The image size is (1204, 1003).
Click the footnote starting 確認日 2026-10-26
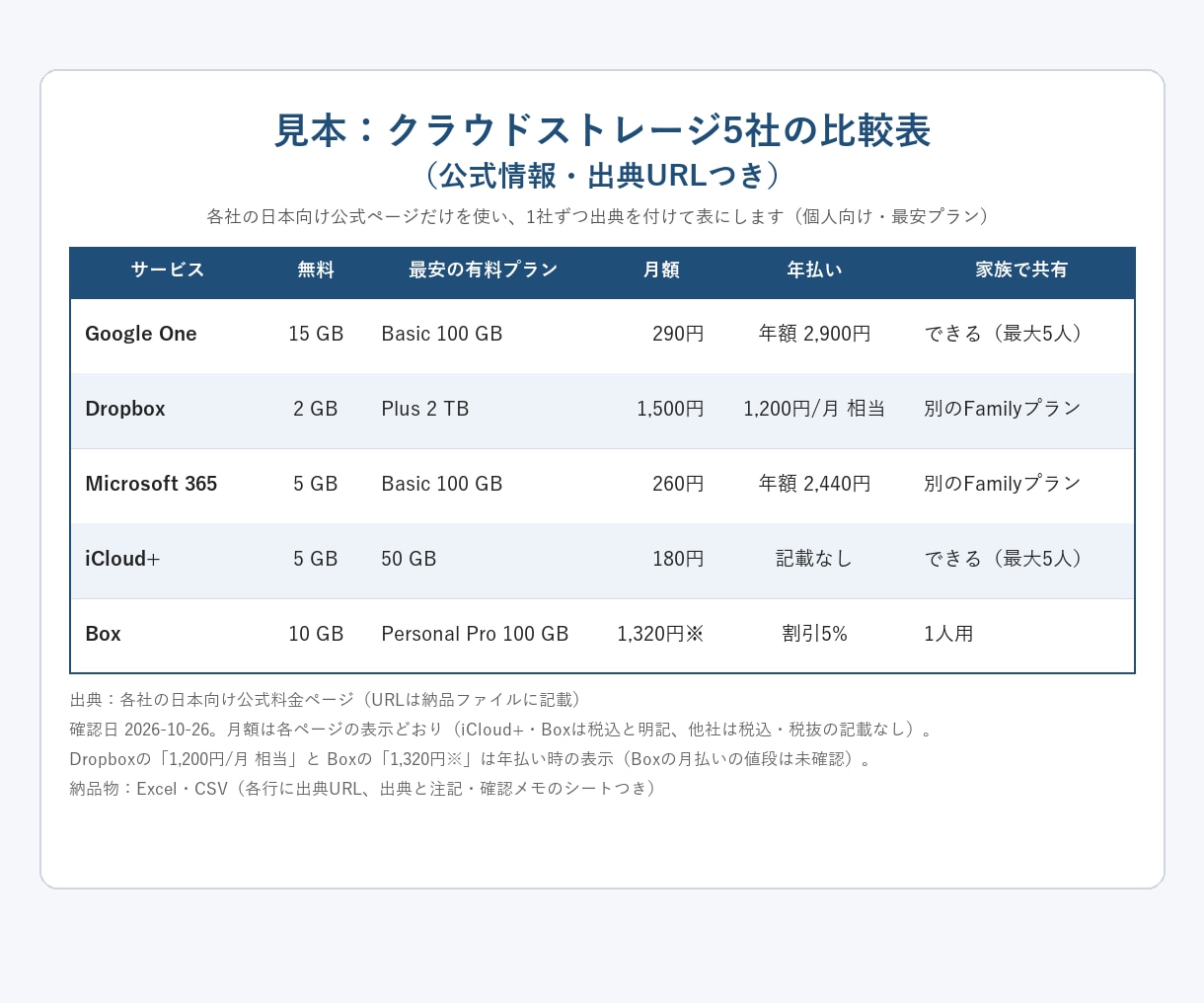point(501,730)
